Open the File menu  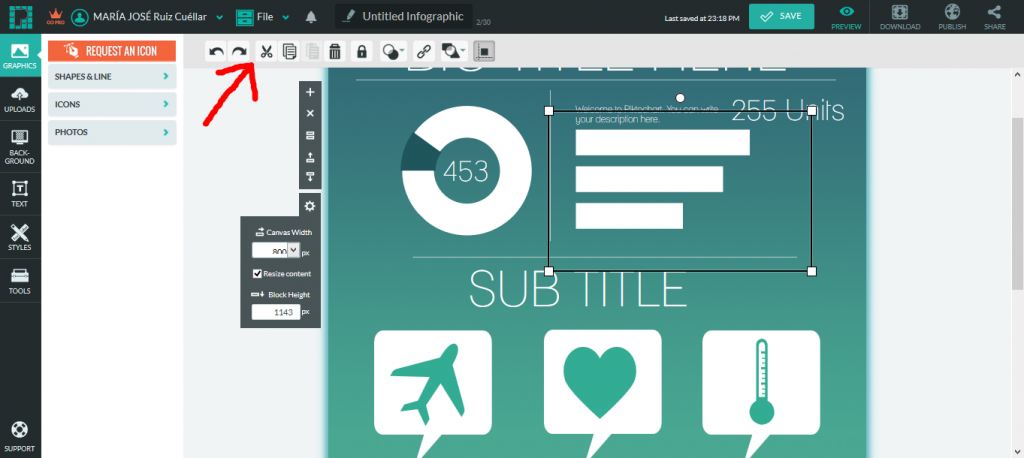coord(263,17)
